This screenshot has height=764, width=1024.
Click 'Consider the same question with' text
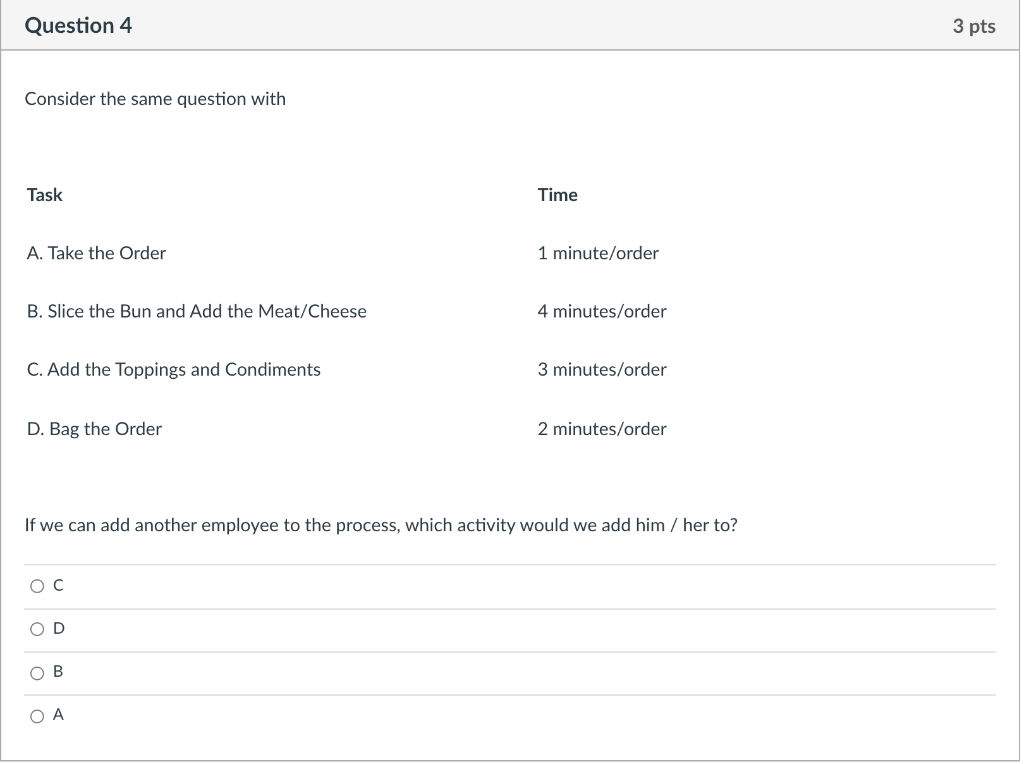click(155, 99)
